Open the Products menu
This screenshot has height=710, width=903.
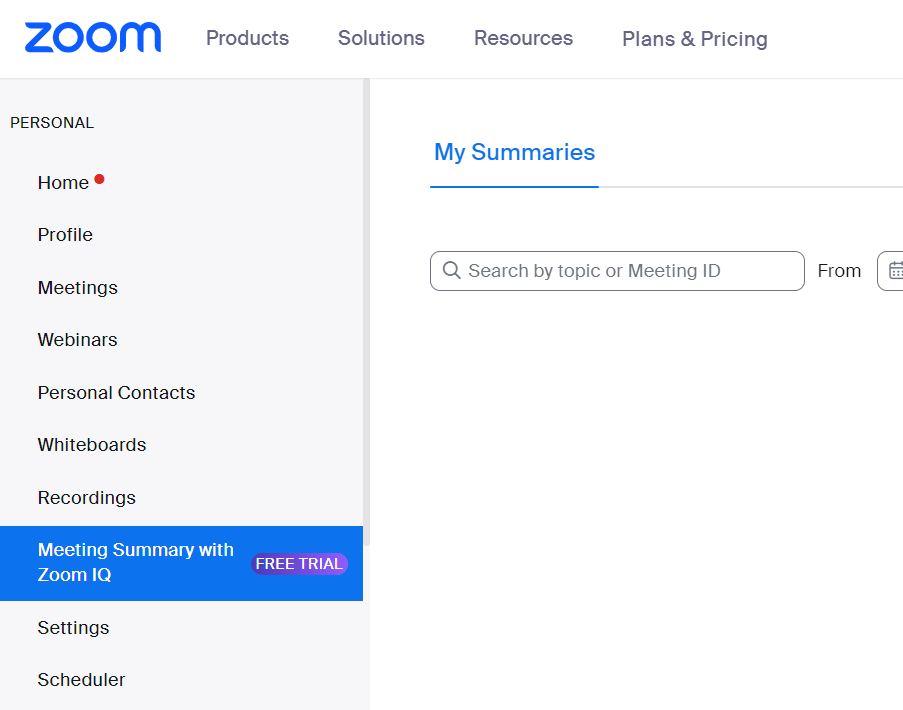(x=247, y=39)
